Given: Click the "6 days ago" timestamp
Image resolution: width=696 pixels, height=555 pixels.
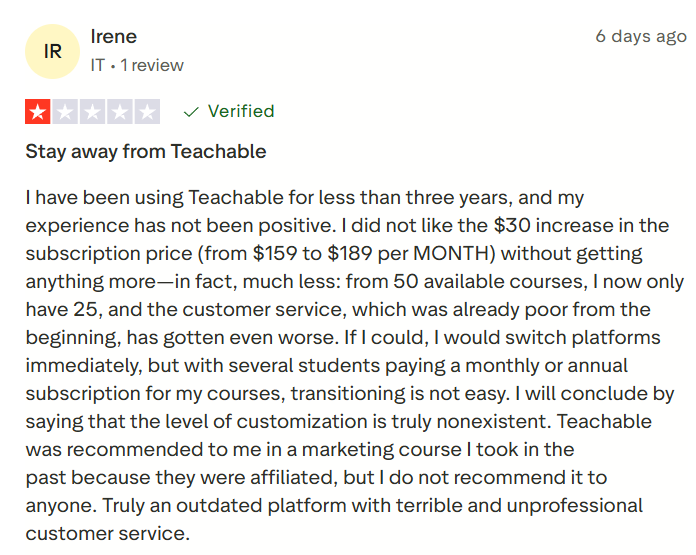Looking at the screenshot, I should pos(640,37).
